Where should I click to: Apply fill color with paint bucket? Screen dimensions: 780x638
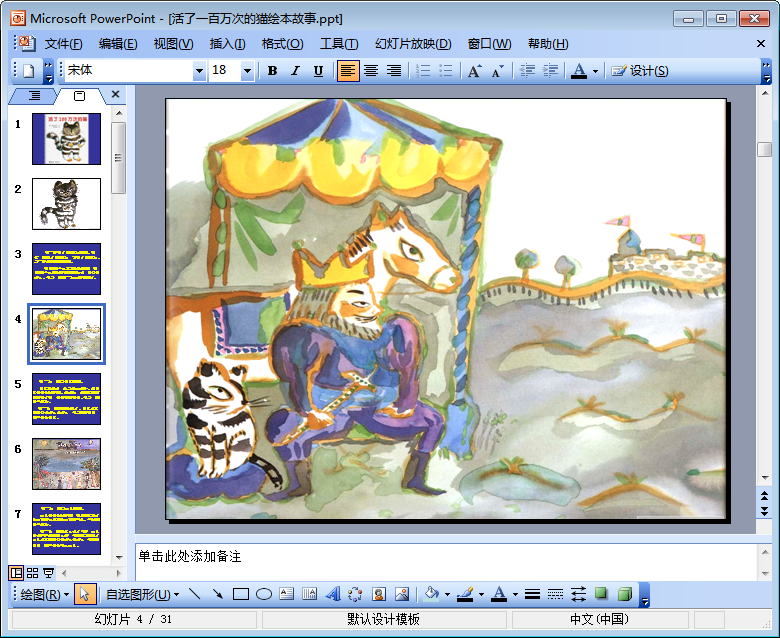click(431, 594)
